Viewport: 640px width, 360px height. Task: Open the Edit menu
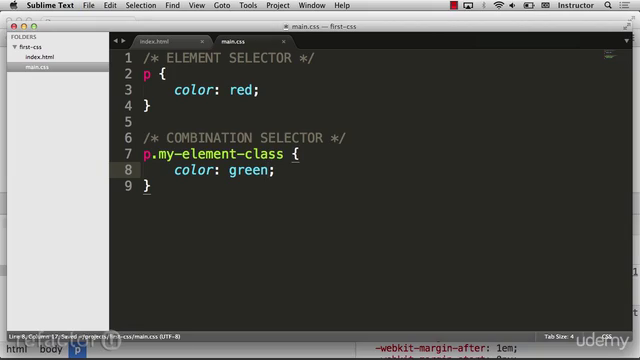pos(110,5)
